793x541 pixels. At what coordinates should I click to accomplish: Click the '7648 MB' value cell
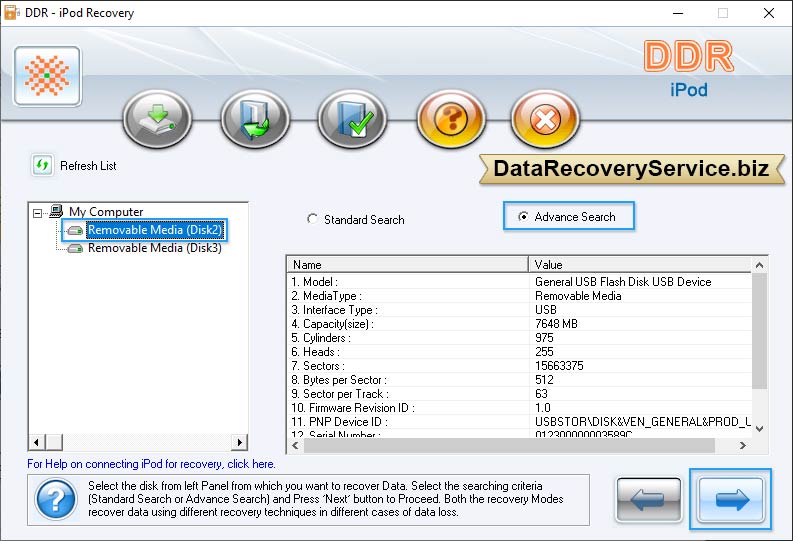point(556,324)
